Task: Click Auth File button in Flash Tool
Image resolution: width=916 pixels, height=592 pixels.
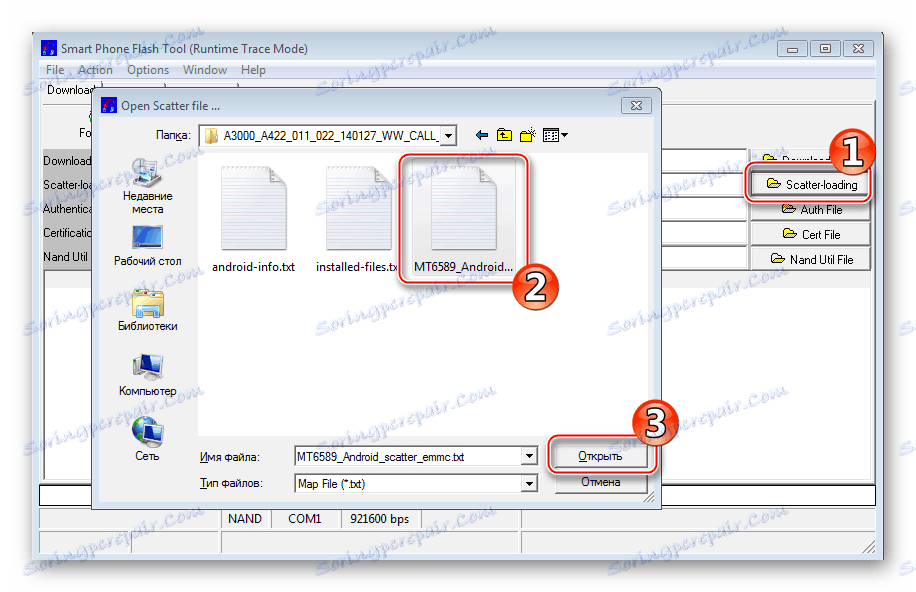Action: pyautogui.click(x=811, y=209)
